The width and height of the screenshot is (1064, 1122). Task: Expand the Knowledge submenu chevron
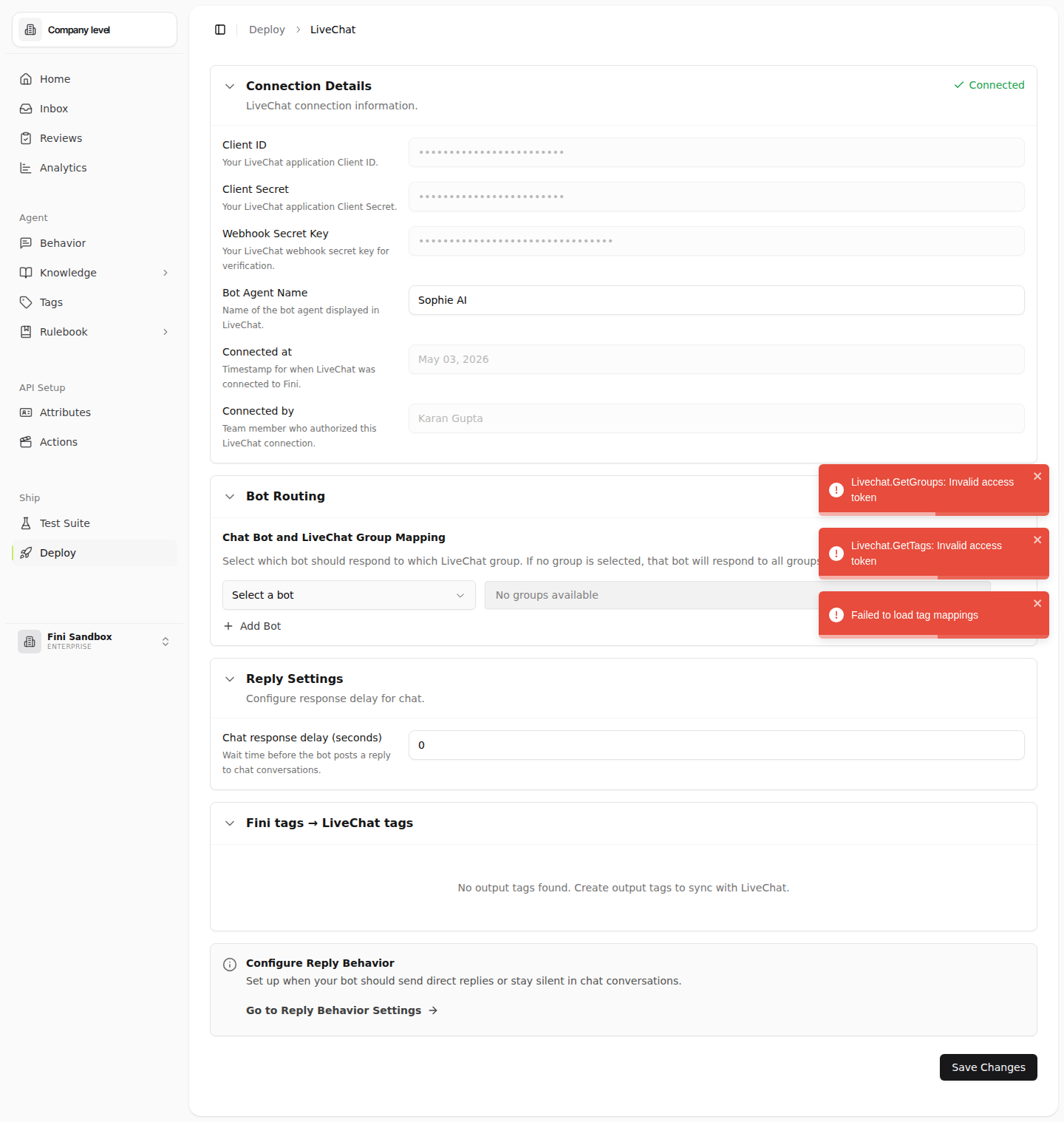click(x=166, y=273)
